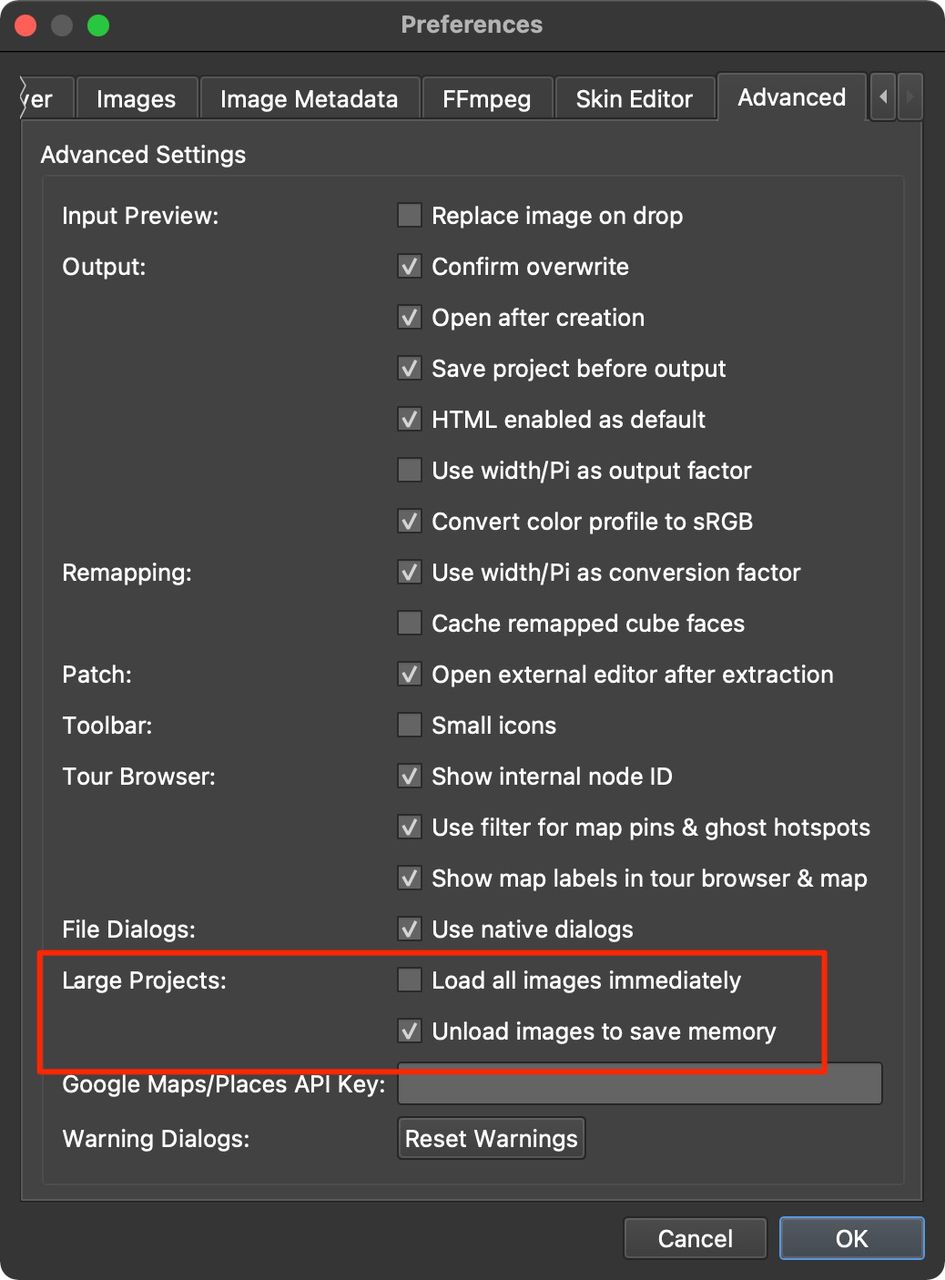
Task: Select the FFmpeg tab
Action: (x=487, y=98)
